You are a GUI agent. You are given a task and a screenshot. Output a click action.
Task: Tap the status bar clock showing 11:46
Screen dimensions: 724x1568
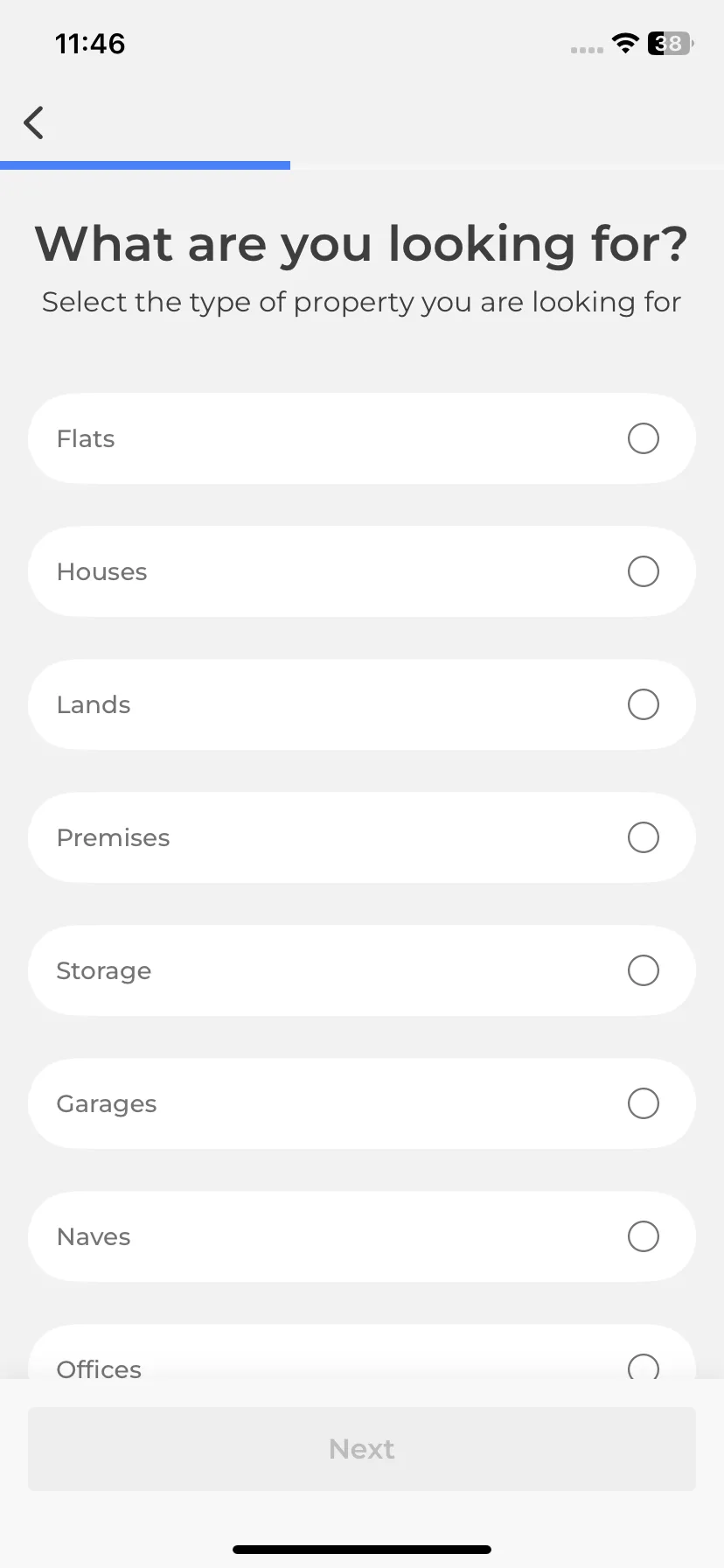(90, 43)
